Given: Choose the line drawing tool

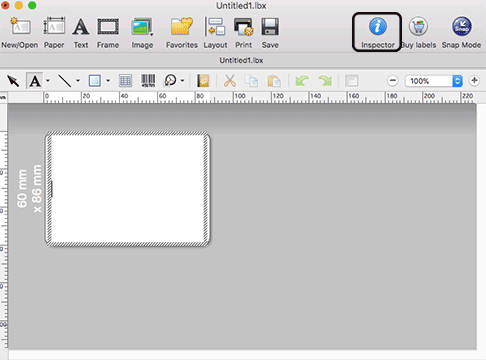Looking at the screenshot, I should (65, 81).
